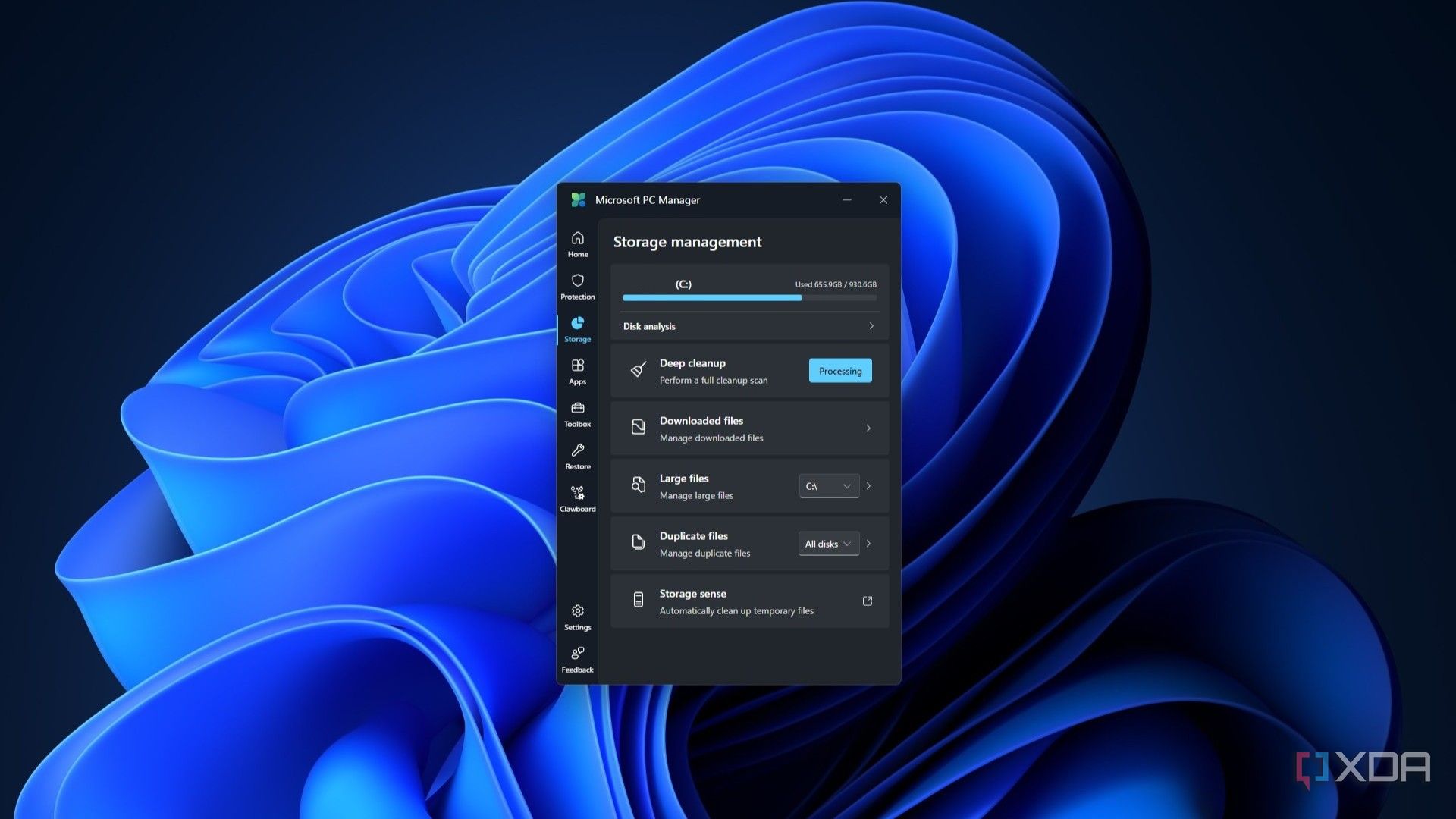
Task: Click the C: drive usage bar
Action: pos(750,298)
